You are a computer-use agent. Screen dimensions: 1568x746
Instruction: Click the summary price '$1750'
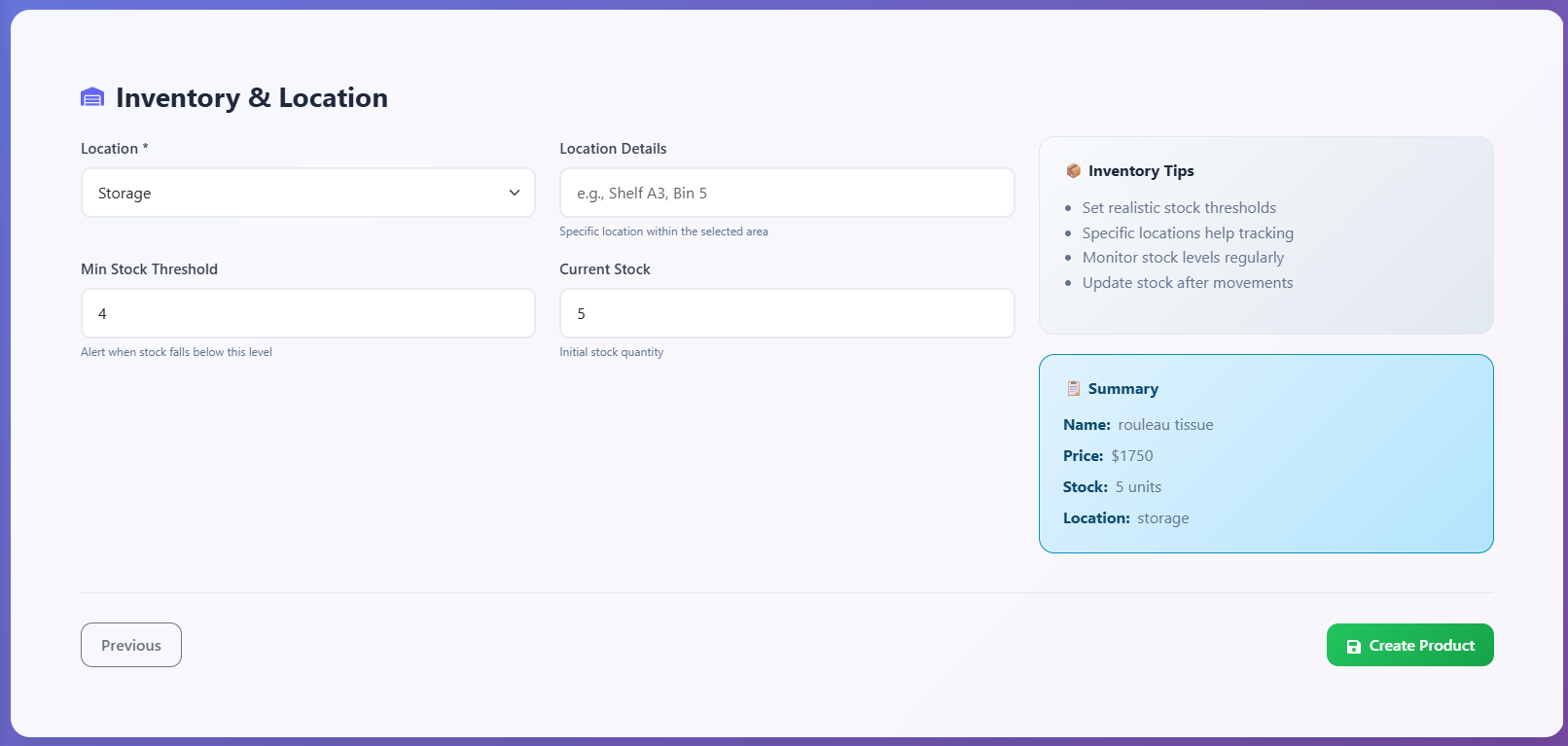point(1132,456)
